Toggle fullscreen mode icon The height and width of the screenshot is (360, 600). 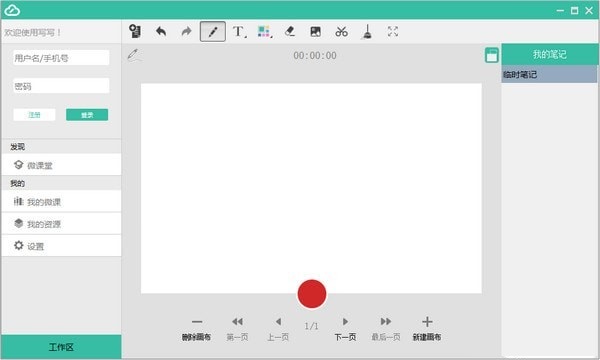[x=393, y=31]
